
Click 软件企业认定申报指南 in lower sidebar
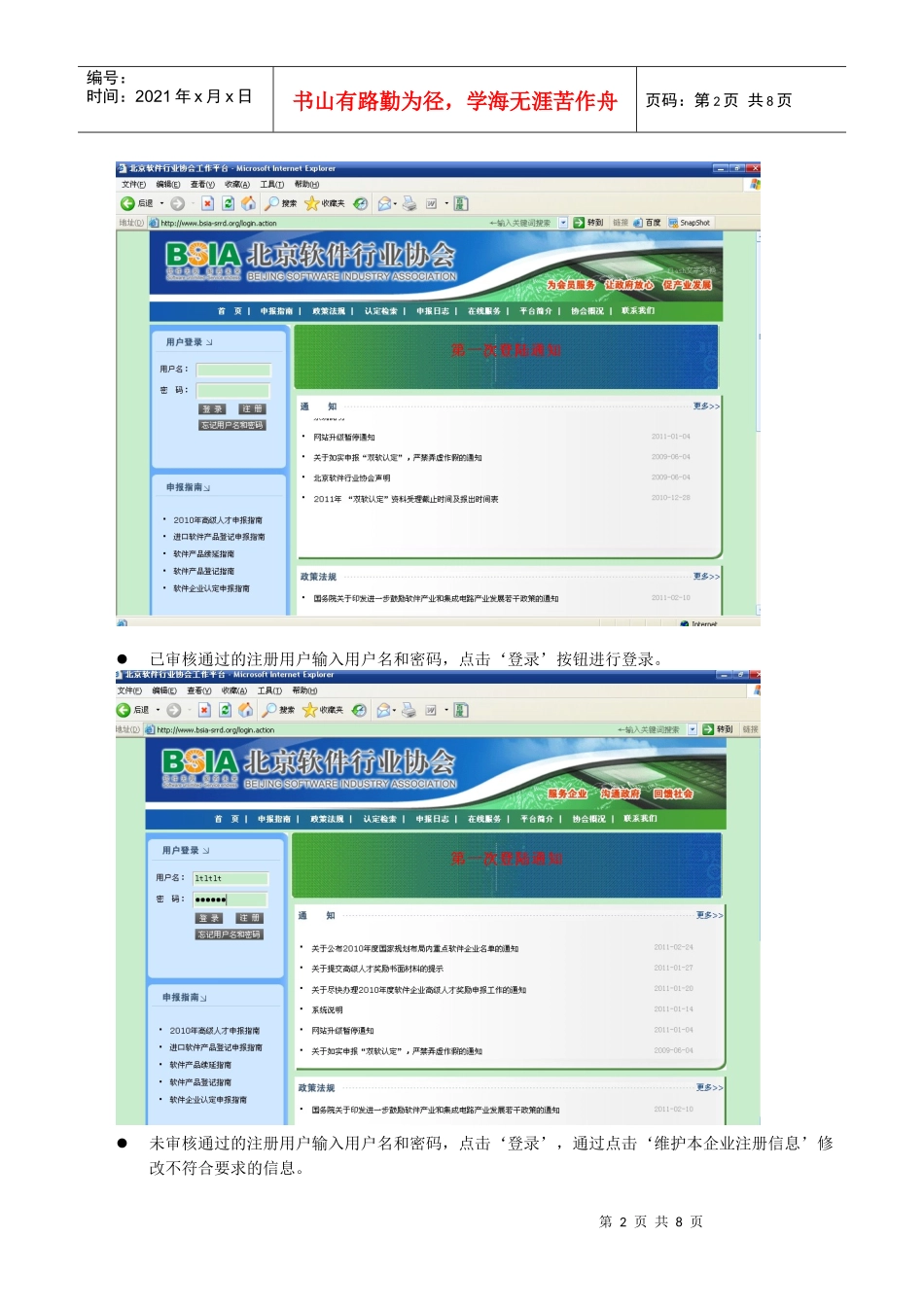coord(208,1100)
